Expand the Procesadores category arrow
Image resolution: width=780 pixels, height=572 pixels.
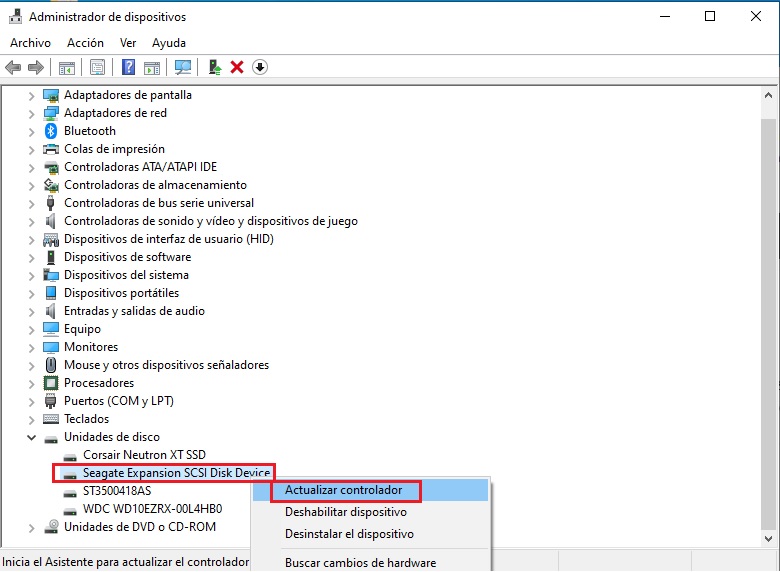point(31,383)
